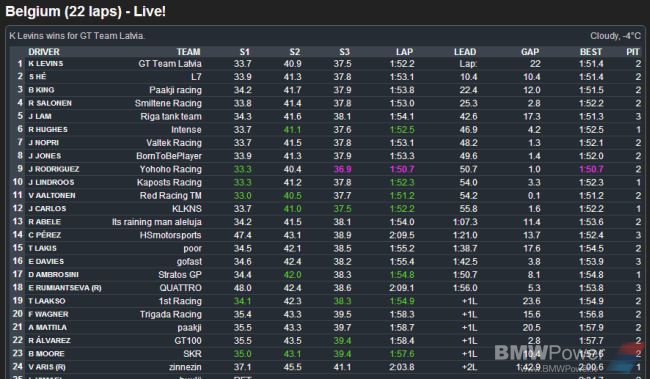Image resolution: width=650 pixels, height=379 pixels.
Task: Open driver E RUMIANTSEVA (R) entry
Action: (65, 288)
